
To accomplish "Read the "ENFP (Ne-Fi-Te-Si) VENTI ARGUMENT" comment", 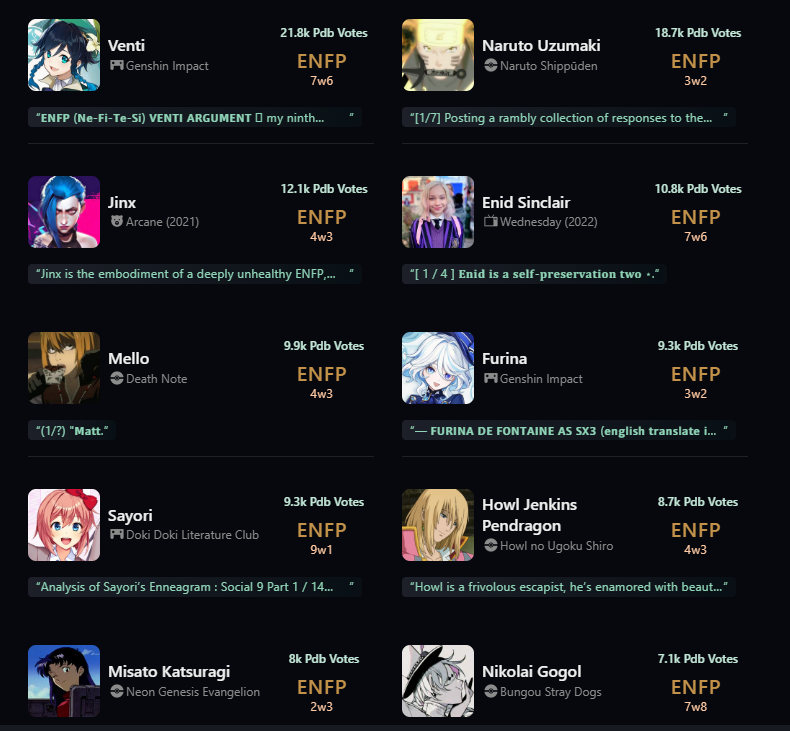I will pos(195,117).
